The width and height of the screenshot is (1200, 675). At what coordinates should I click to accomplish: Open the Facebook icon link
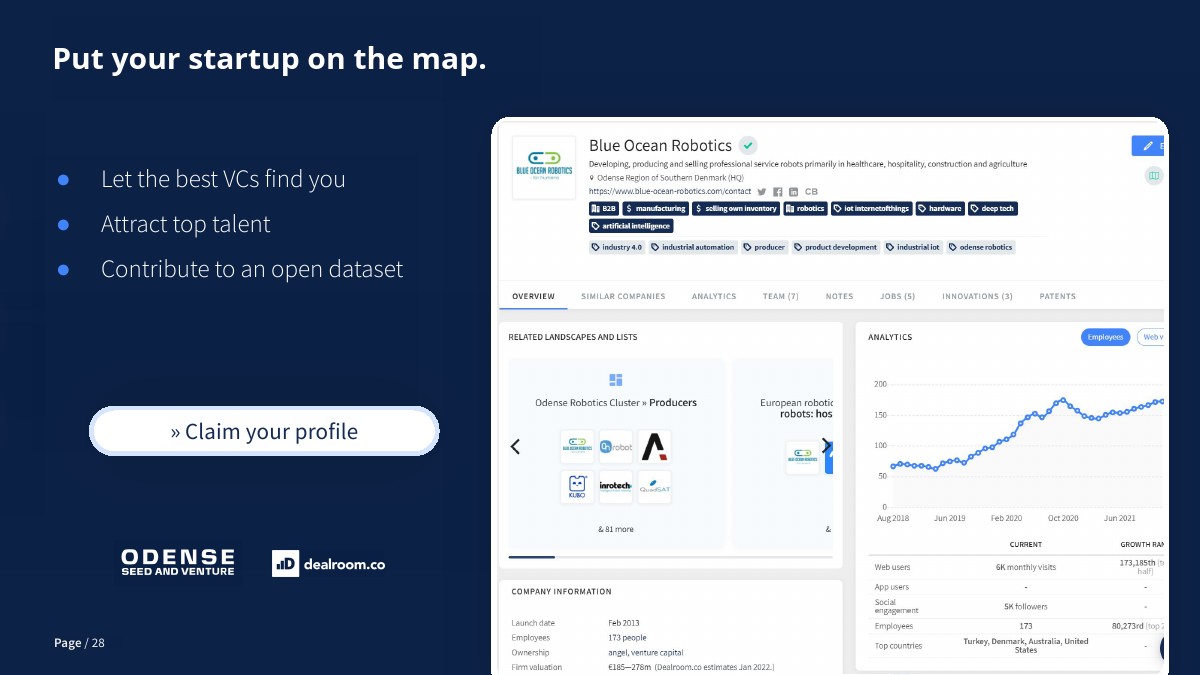(x=778, y=191)
